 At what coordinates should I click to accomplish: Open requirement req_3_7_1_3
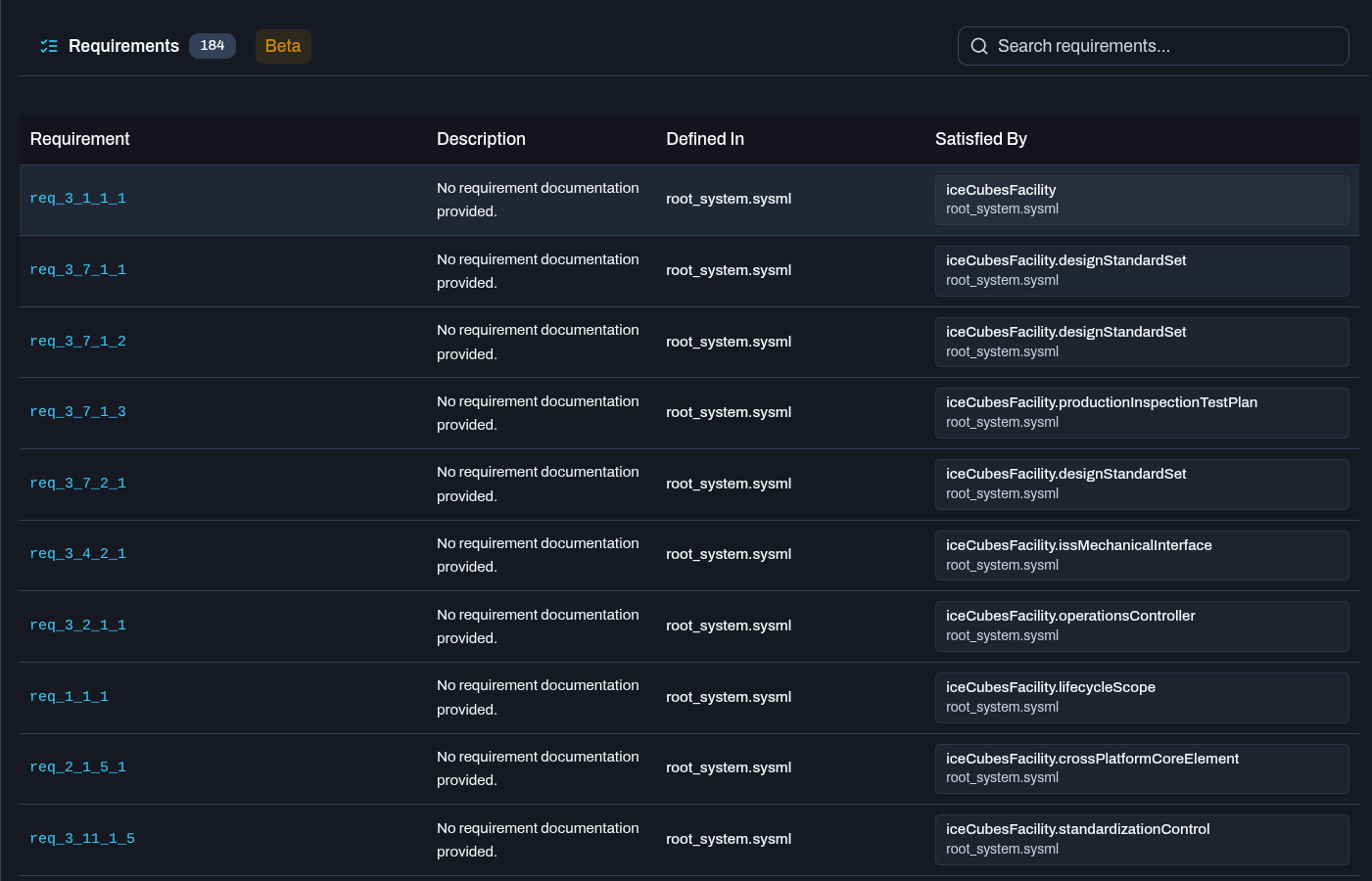[x=78, y=412]
